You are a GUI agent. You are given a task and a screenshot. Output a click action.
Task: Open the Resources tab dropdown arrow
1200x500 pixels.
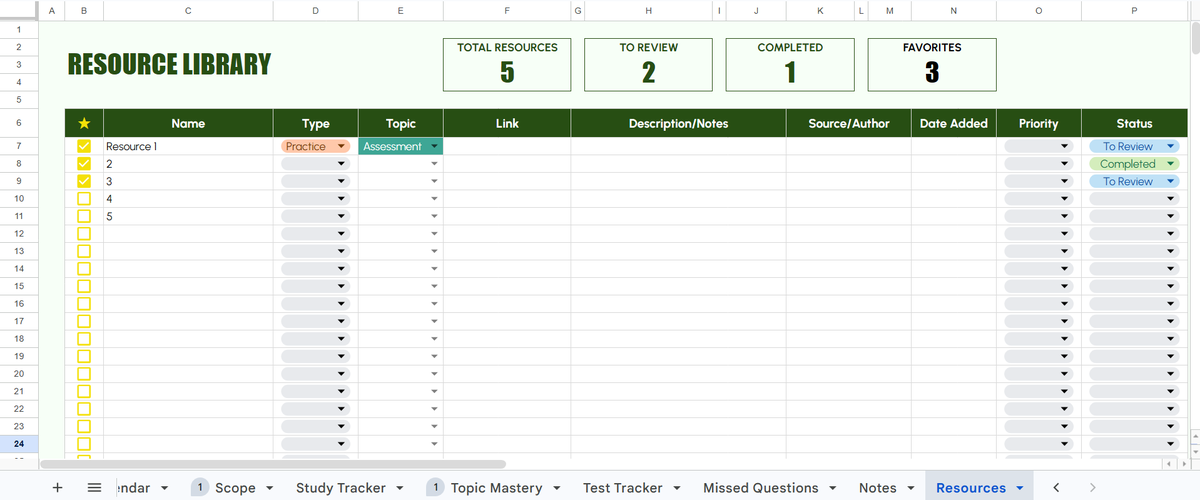[1019, 488]
